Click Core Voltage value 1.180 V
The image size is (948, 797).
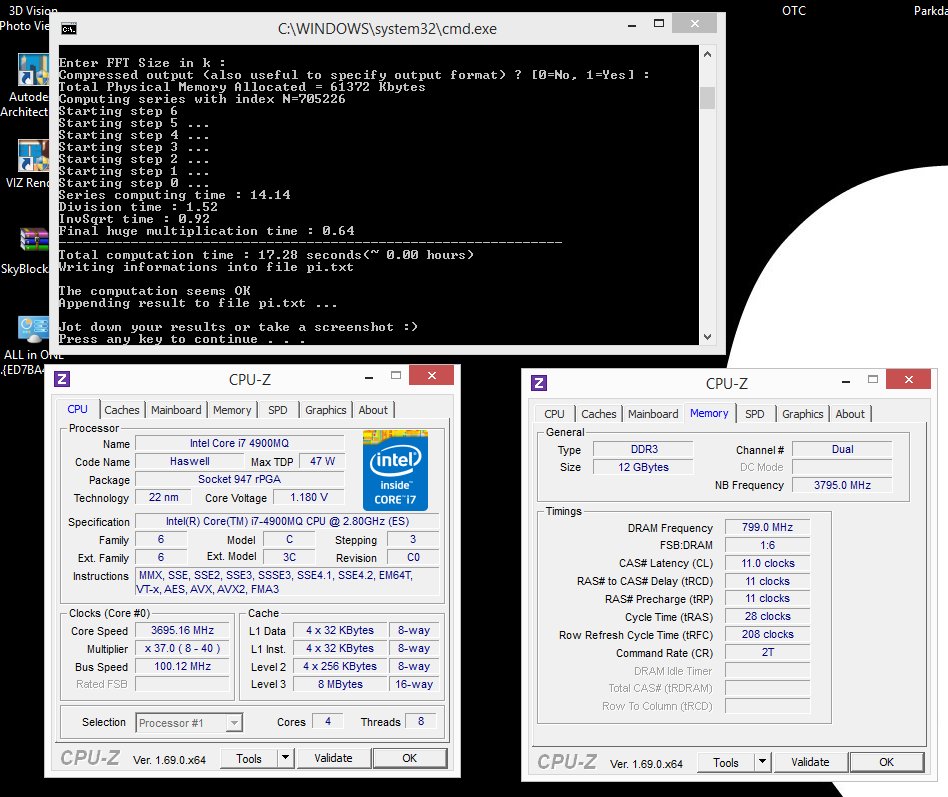point(309,498)
